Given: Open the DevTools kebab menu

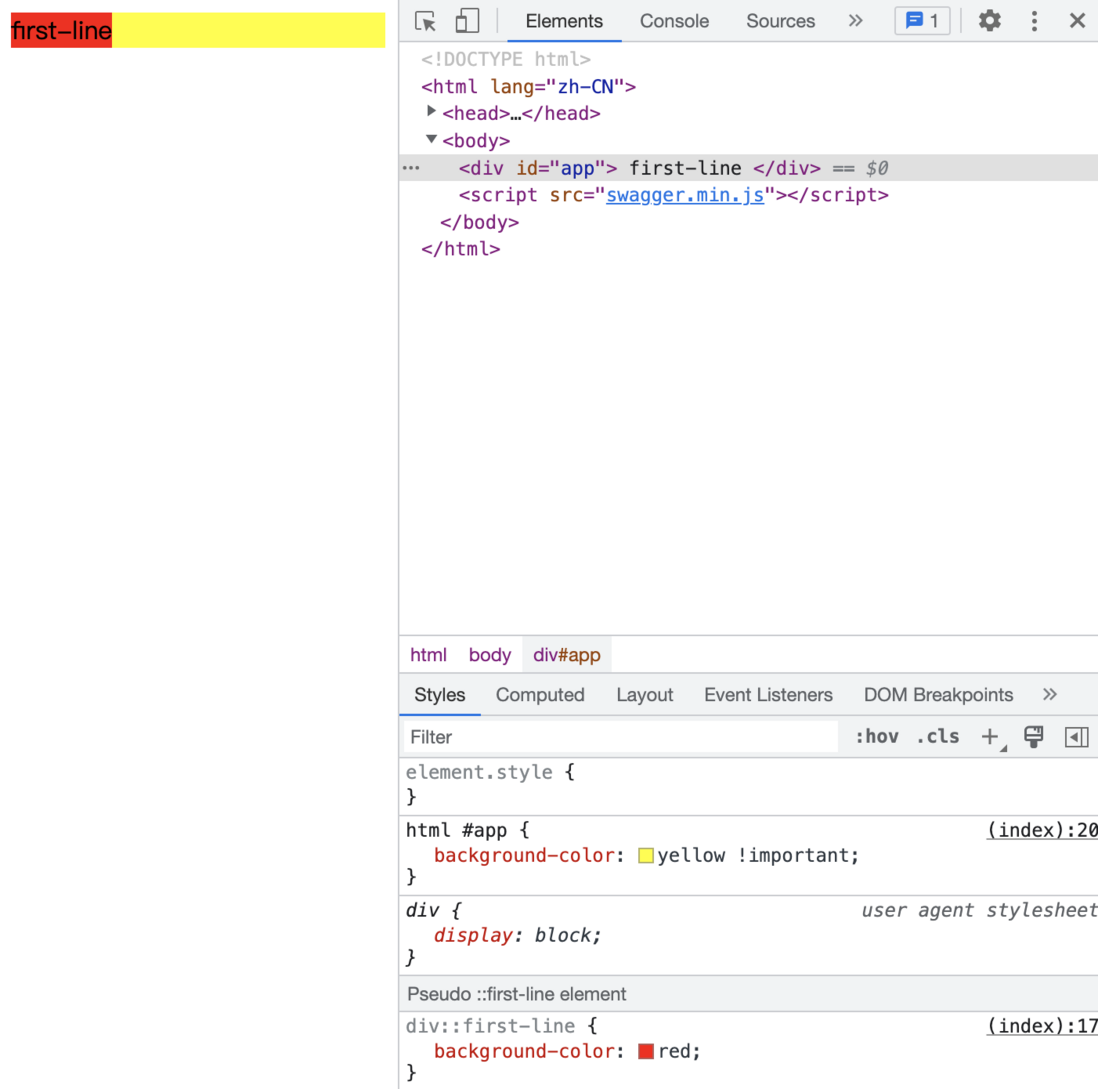Looking at the screenshot, I should coord(1034,21).
